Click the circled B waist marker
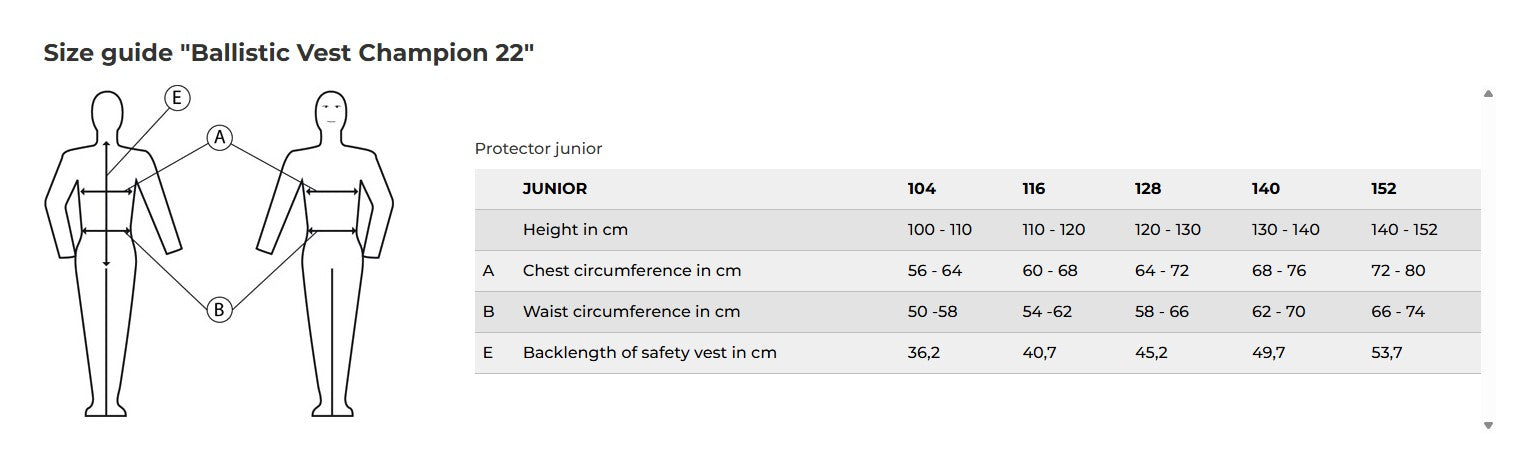Viewport: 1517px width, 450px height. [220, 310]
